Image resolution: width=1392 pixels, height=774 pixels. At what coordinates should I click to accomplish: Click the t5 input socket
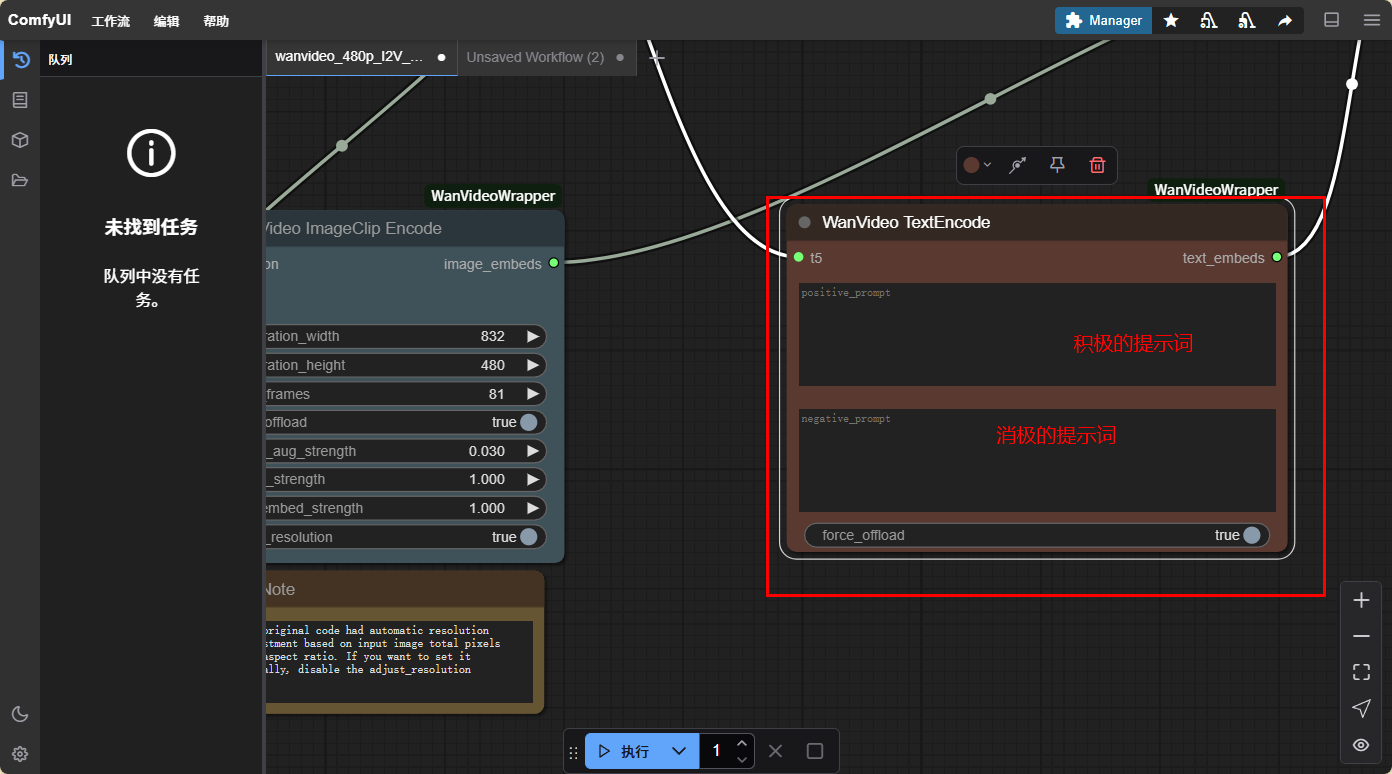click(x=798, y=257)
